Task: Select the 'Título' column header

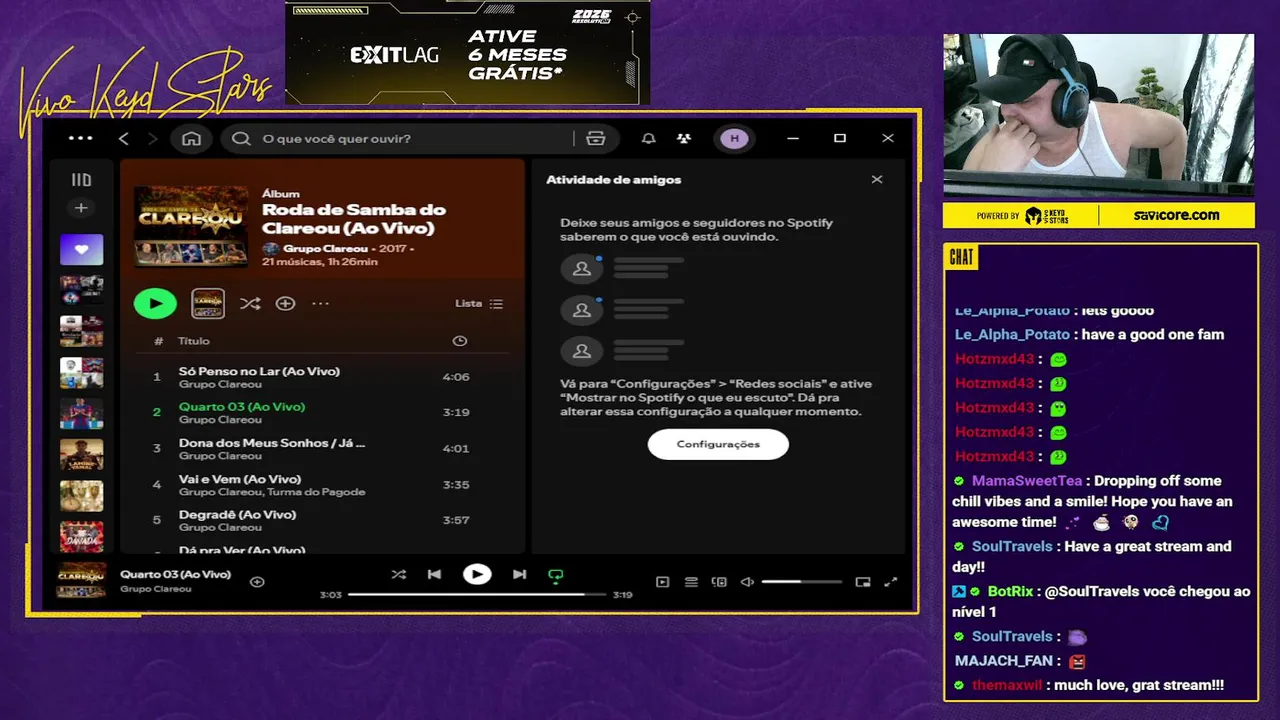Action: 194,341
